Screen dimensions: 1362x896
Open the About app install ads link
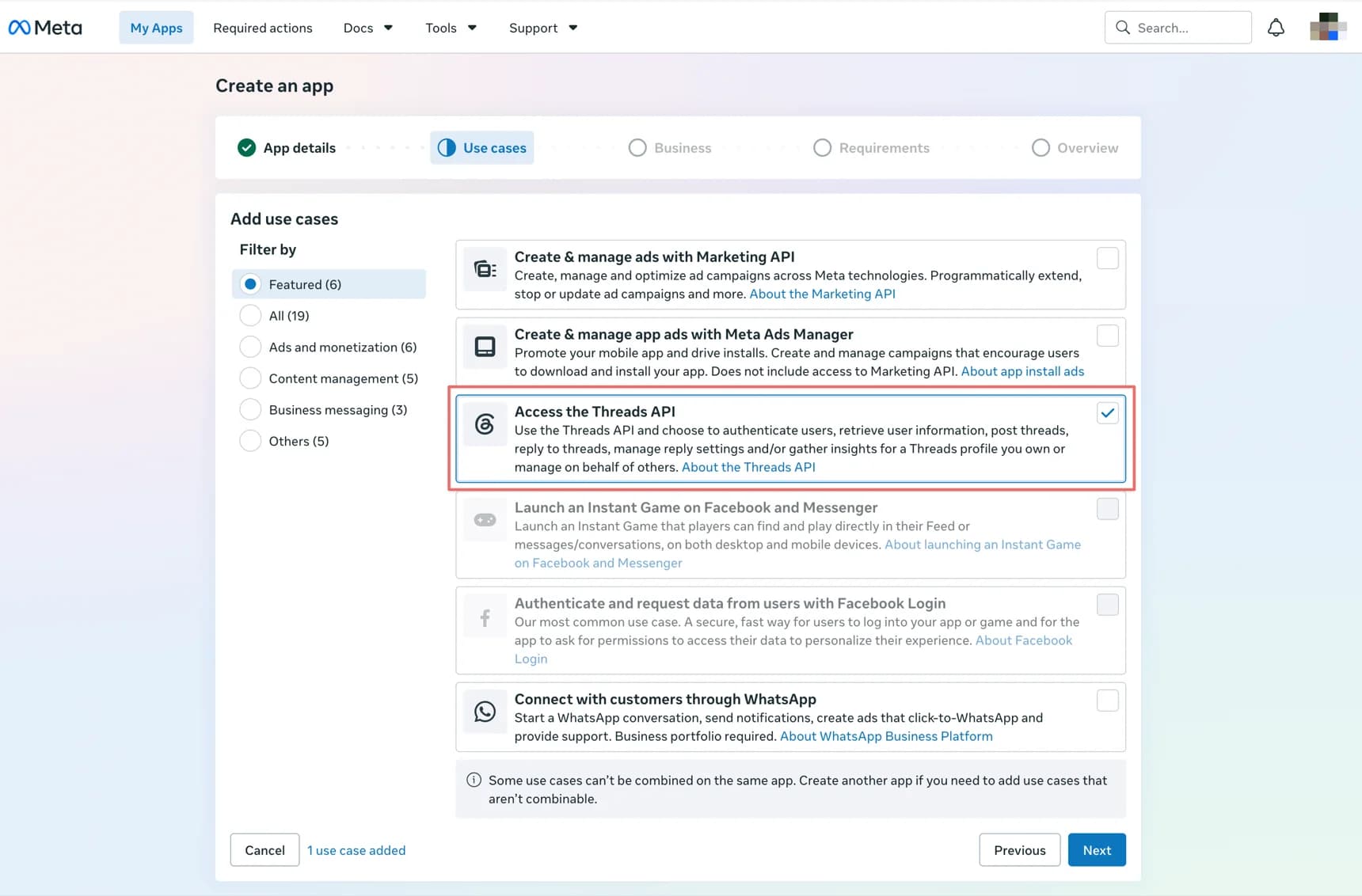pyautogui.click(x=1022, y=371)
